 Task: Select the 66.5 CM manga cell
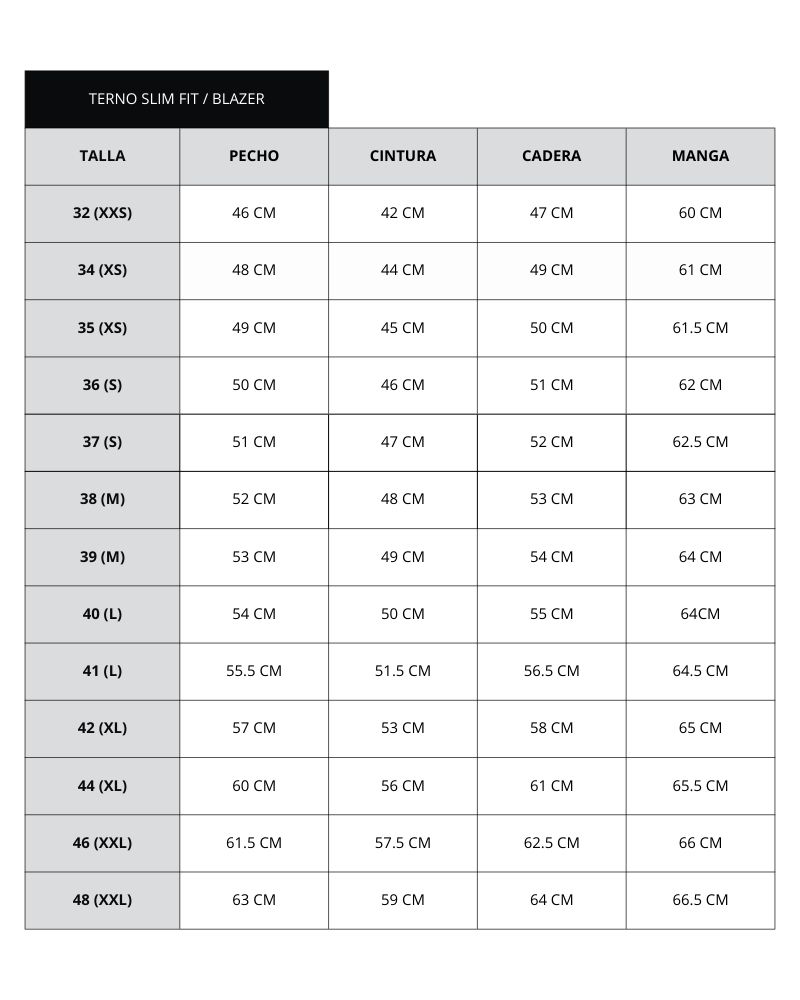pos(700,900)
